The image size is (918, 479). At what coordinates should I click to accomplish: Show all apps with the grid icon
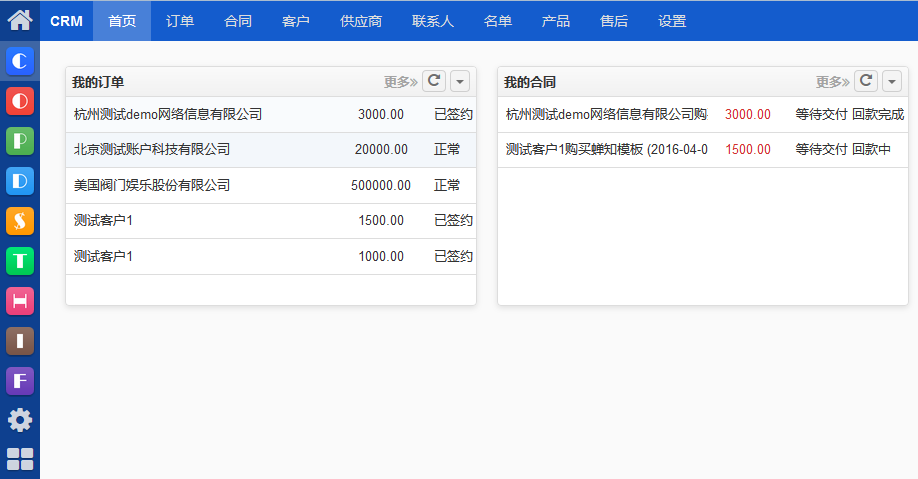click(20, 459)
